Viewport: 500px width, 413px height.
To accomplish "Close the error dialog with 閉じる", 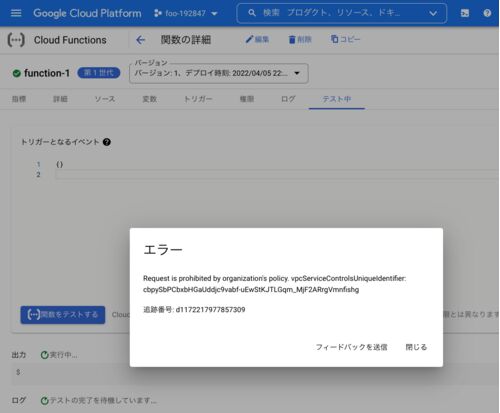I will (416, 347).
